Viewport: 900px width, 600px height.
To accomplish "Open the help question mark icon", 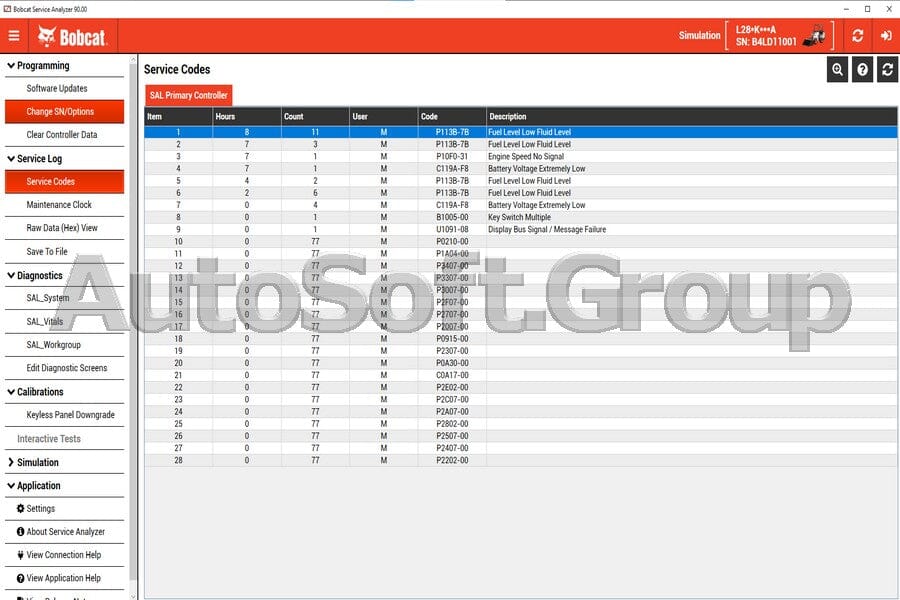I will 862,69.
